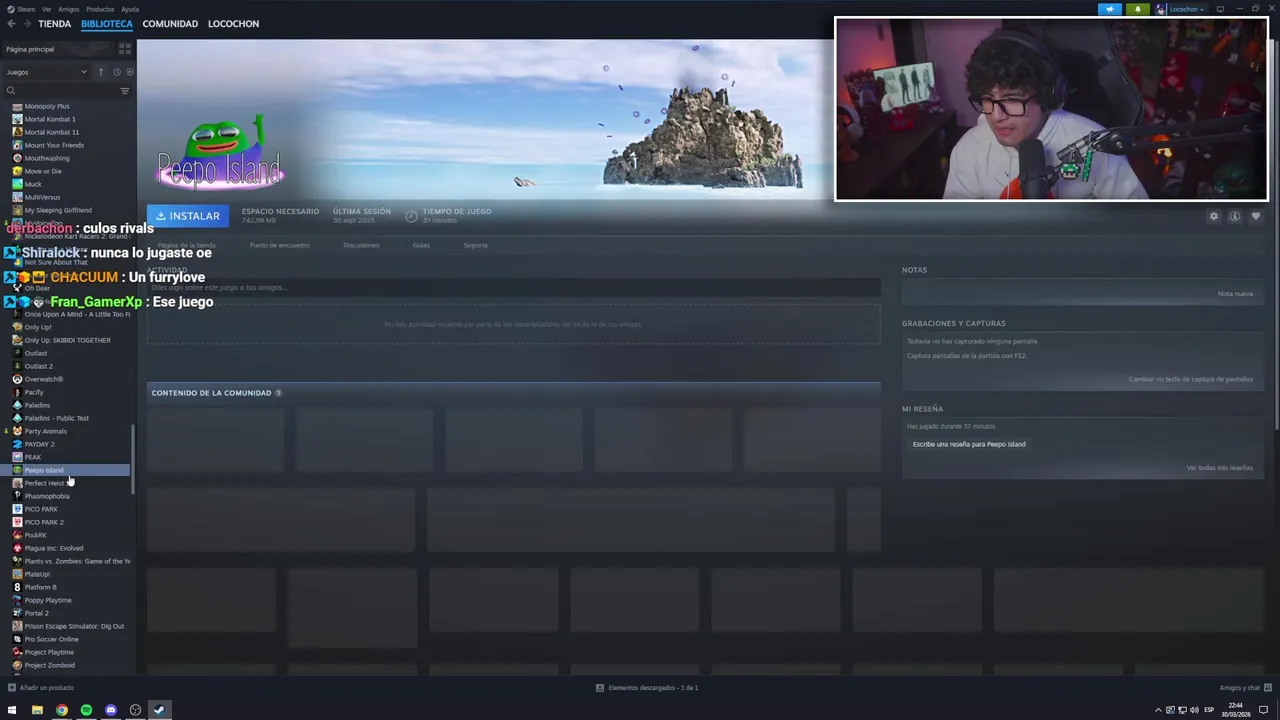Toggle the ready-to-play filter icon
The height and width of the screenshot is (720, 1280).
point(129,72)
